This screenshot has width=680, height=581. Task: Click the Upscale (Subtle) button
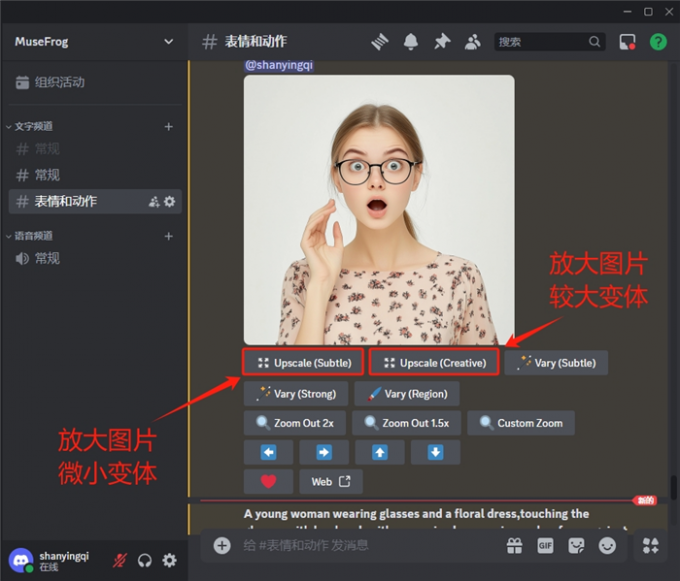[303, 363]
